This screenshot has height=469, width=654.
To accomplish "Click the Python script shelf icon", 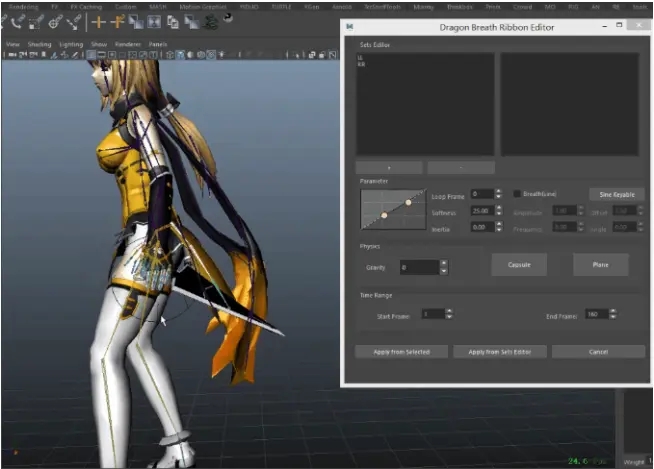I will (x=228, y=18).
